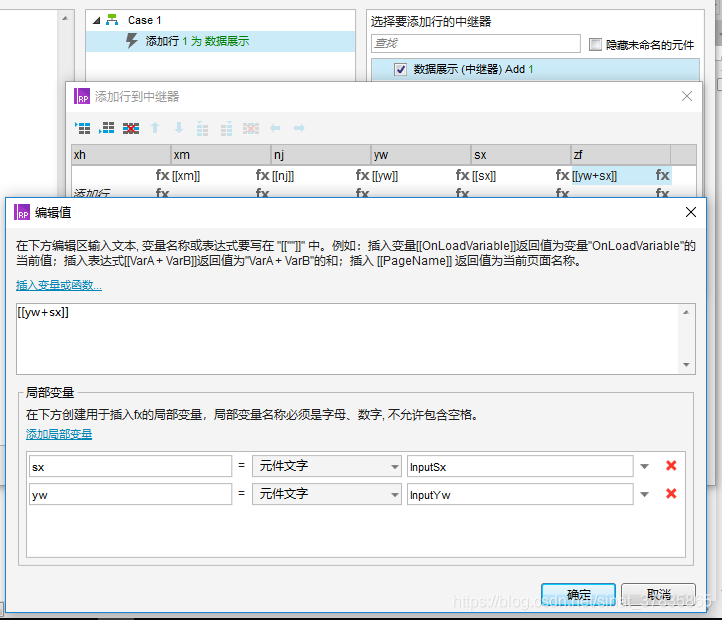Open the InputYw target dropdown arrow

click(645, 495)
